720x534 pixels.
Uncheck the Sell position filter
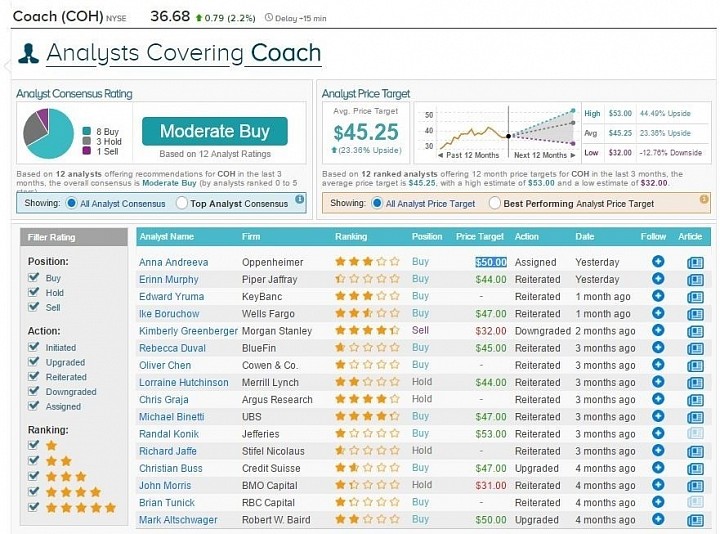34,307
